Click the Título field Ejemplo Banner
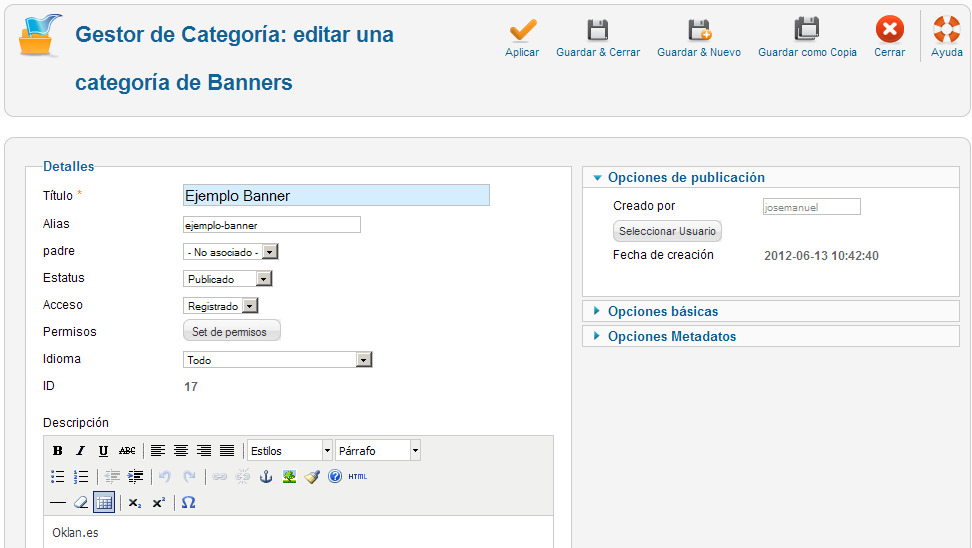Screen dimensions: 972x548 pyautogui.click(x=337, y=195)
